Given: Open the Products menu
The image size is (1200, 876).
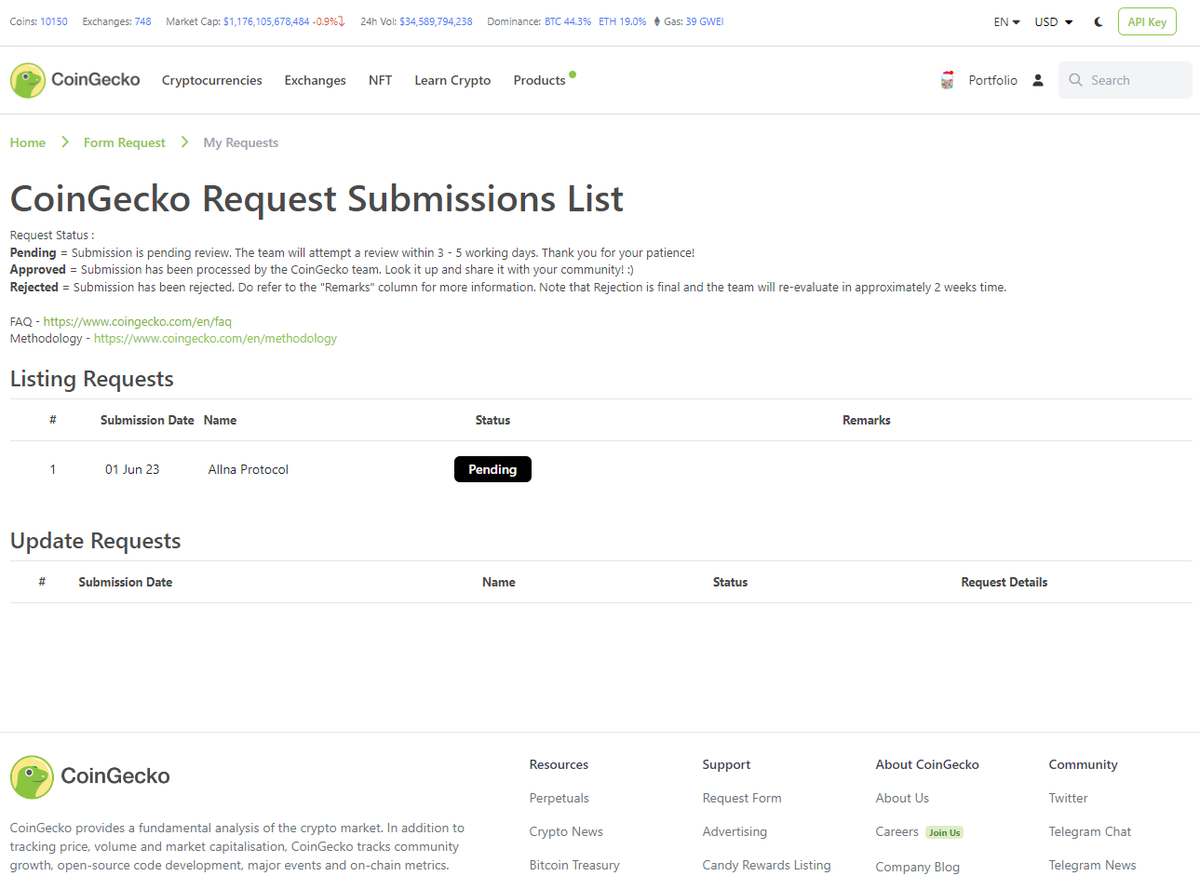Looking at the screenshot, I should (540, 80).
